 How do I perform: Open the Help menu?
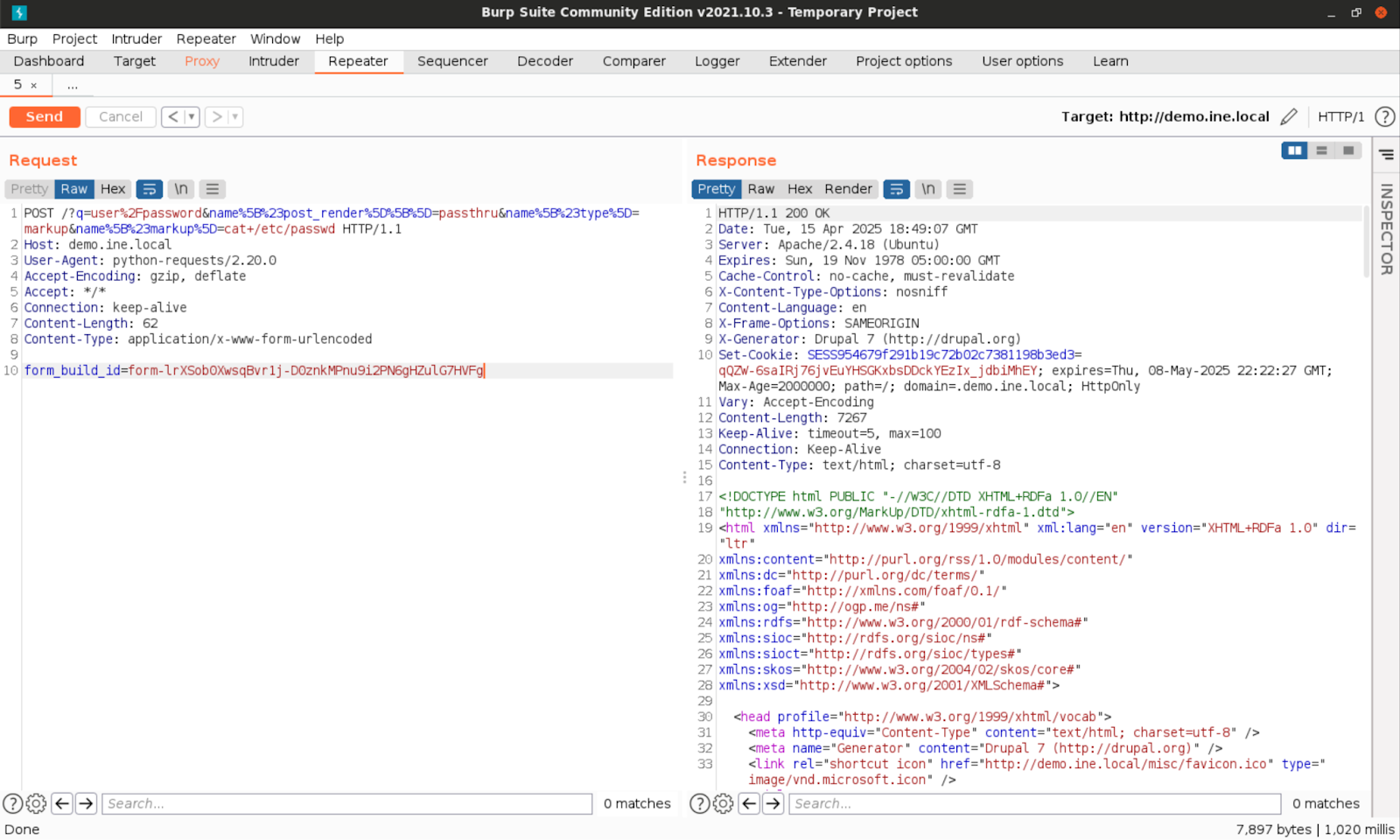point(330,38)
